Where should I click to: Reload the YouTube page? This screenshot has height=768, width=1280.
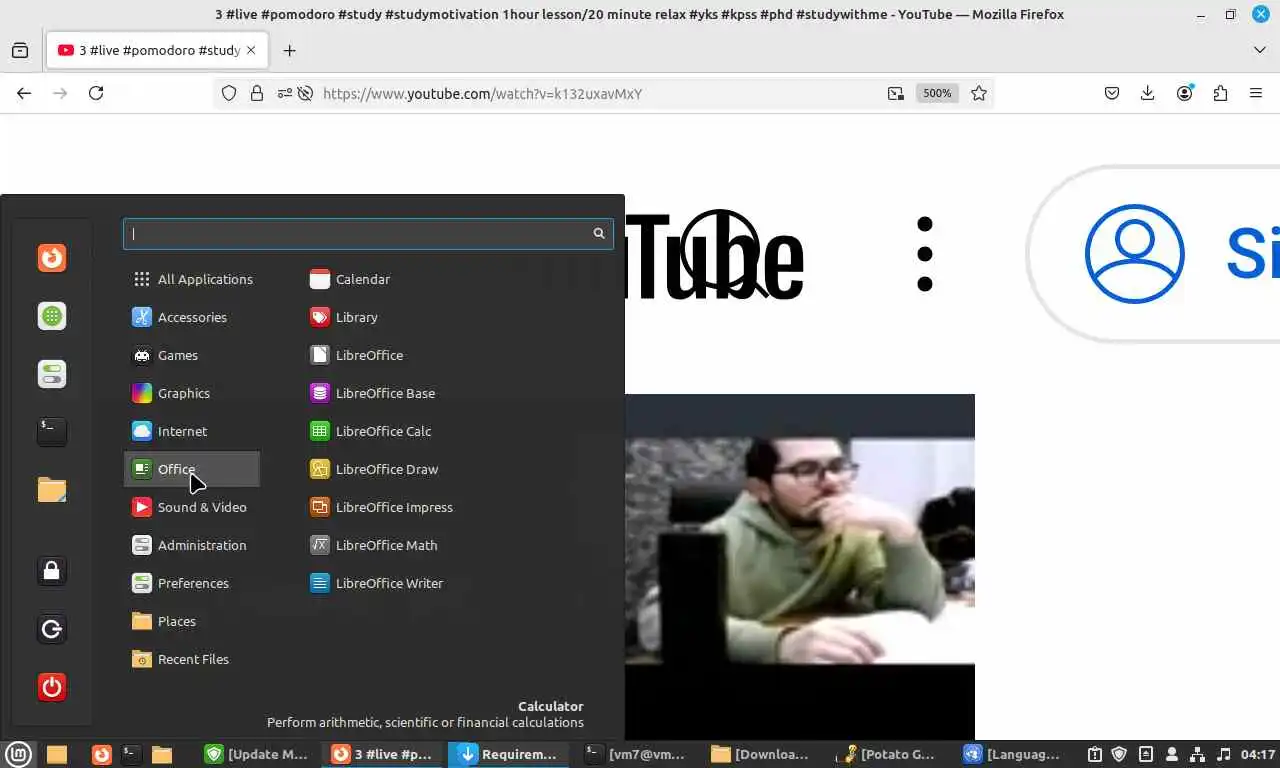[x=96, y=93]
